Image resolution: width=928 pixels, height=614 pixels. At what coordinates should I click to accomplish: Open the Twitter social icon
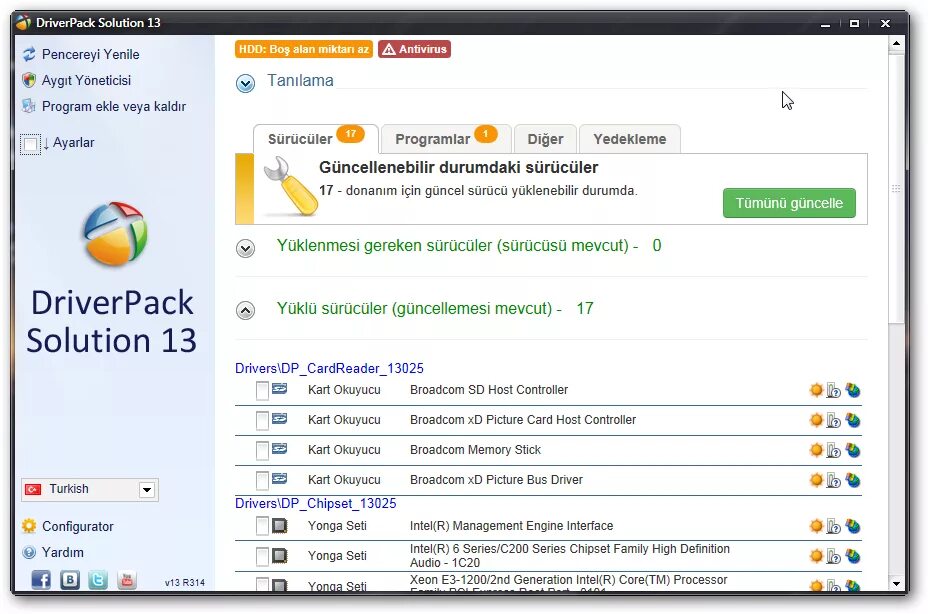point(98,580)
